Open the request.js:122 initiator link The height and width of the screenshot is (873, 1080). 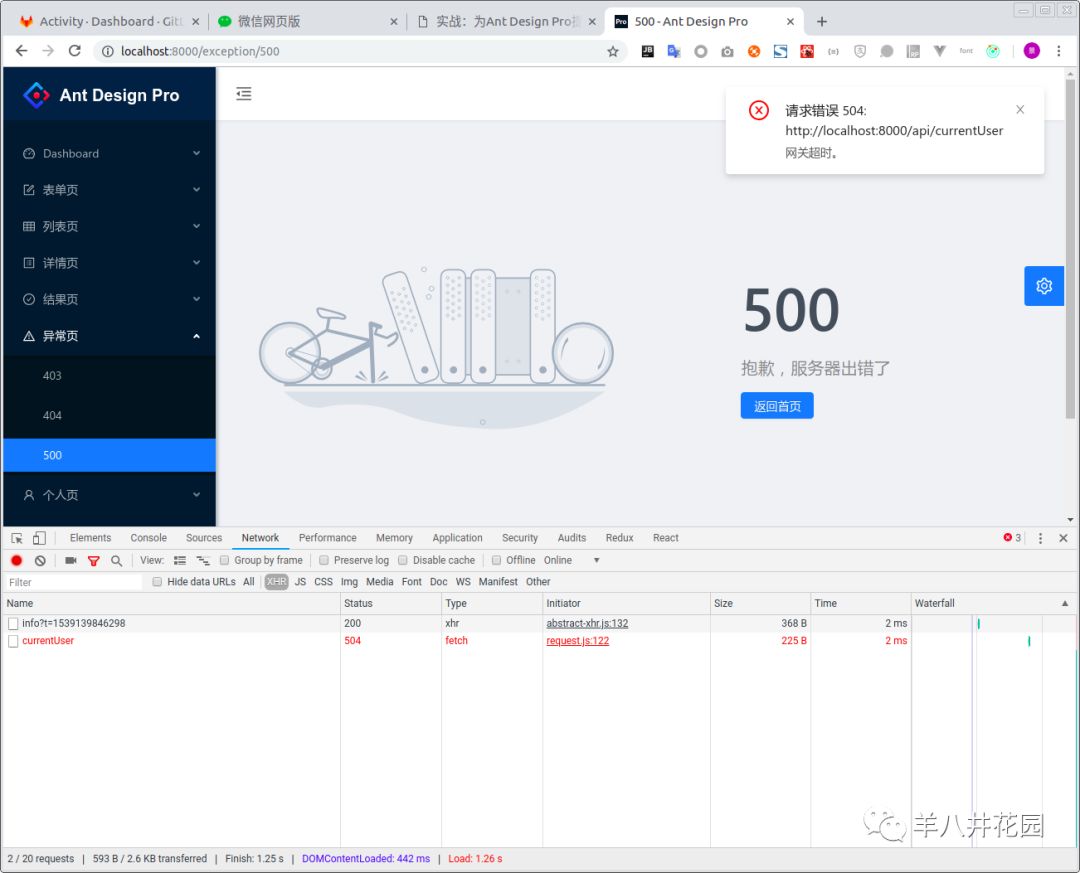point(577,641)
